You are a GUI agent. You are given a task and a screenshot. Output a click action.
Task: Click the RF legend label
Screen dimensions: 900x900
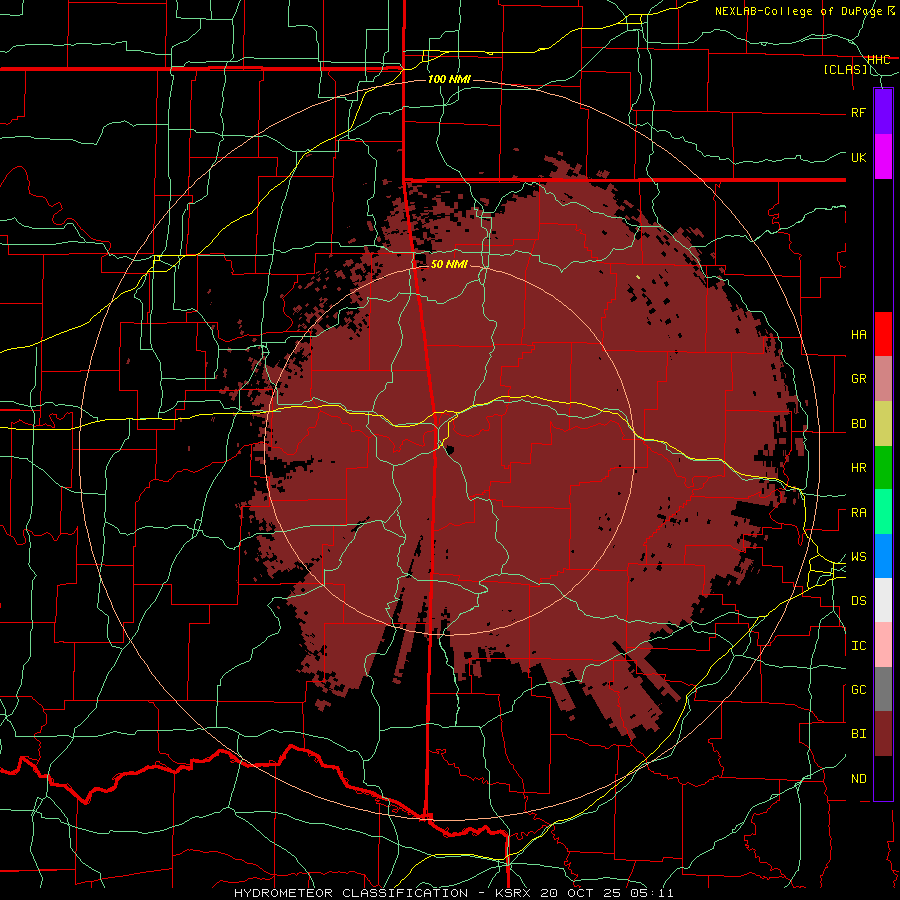(859, 112)
